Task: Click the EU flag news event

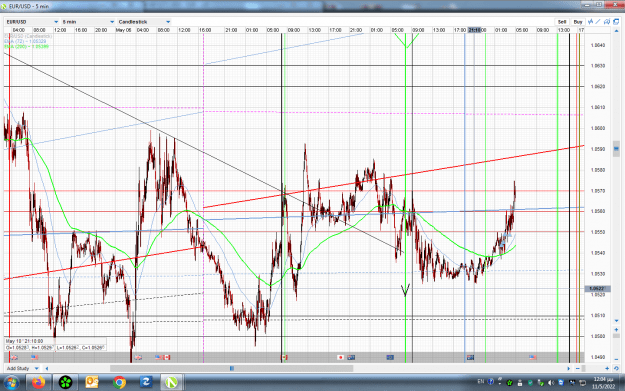Action: tap(390, 357)
